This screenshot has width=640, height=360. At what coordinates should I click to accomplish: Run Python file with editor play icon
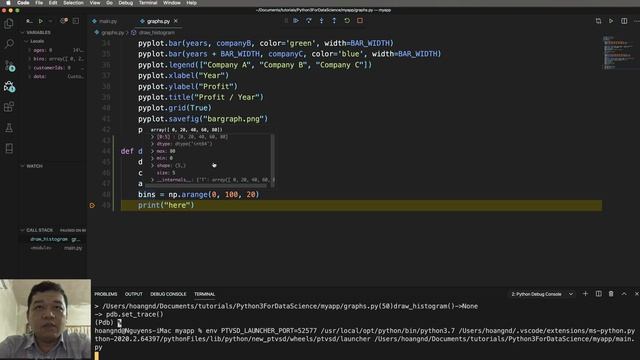tap(611, 21)
